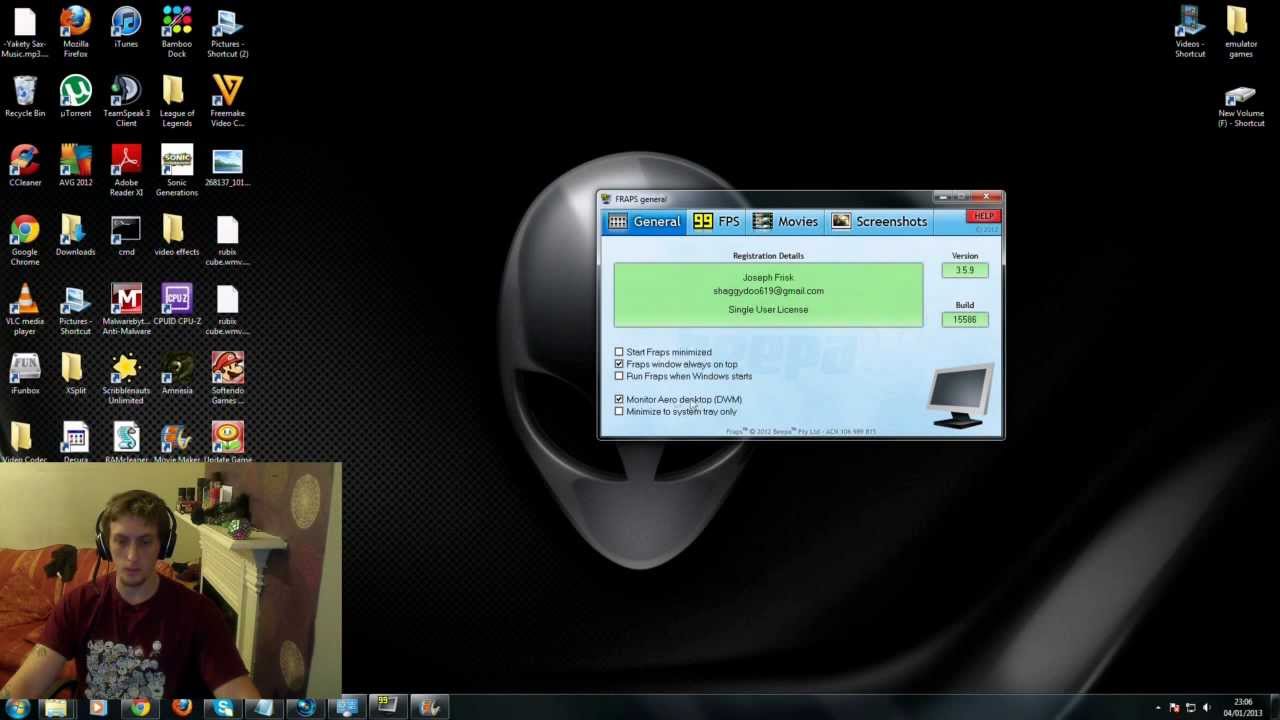Select the VLC media player icon

(x=25, y=309)
